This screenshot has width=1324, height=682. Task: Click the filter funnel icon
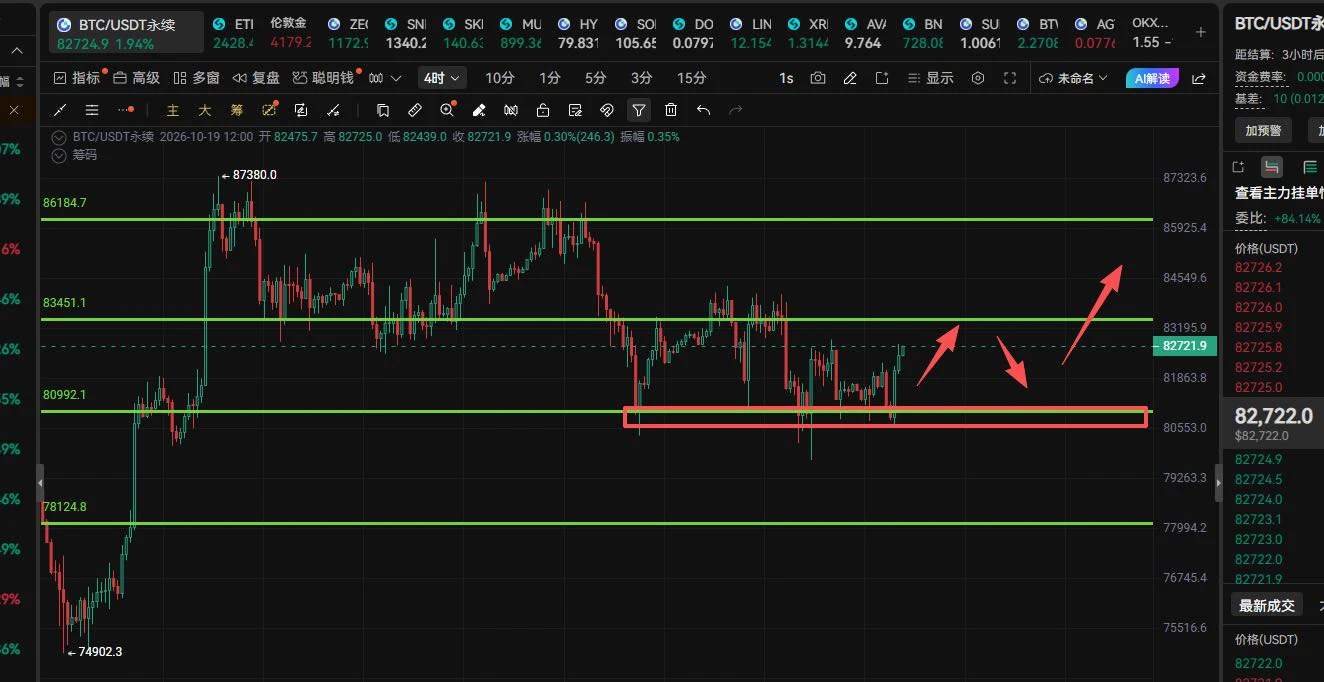pyautogui.click(x=639, y=110)
